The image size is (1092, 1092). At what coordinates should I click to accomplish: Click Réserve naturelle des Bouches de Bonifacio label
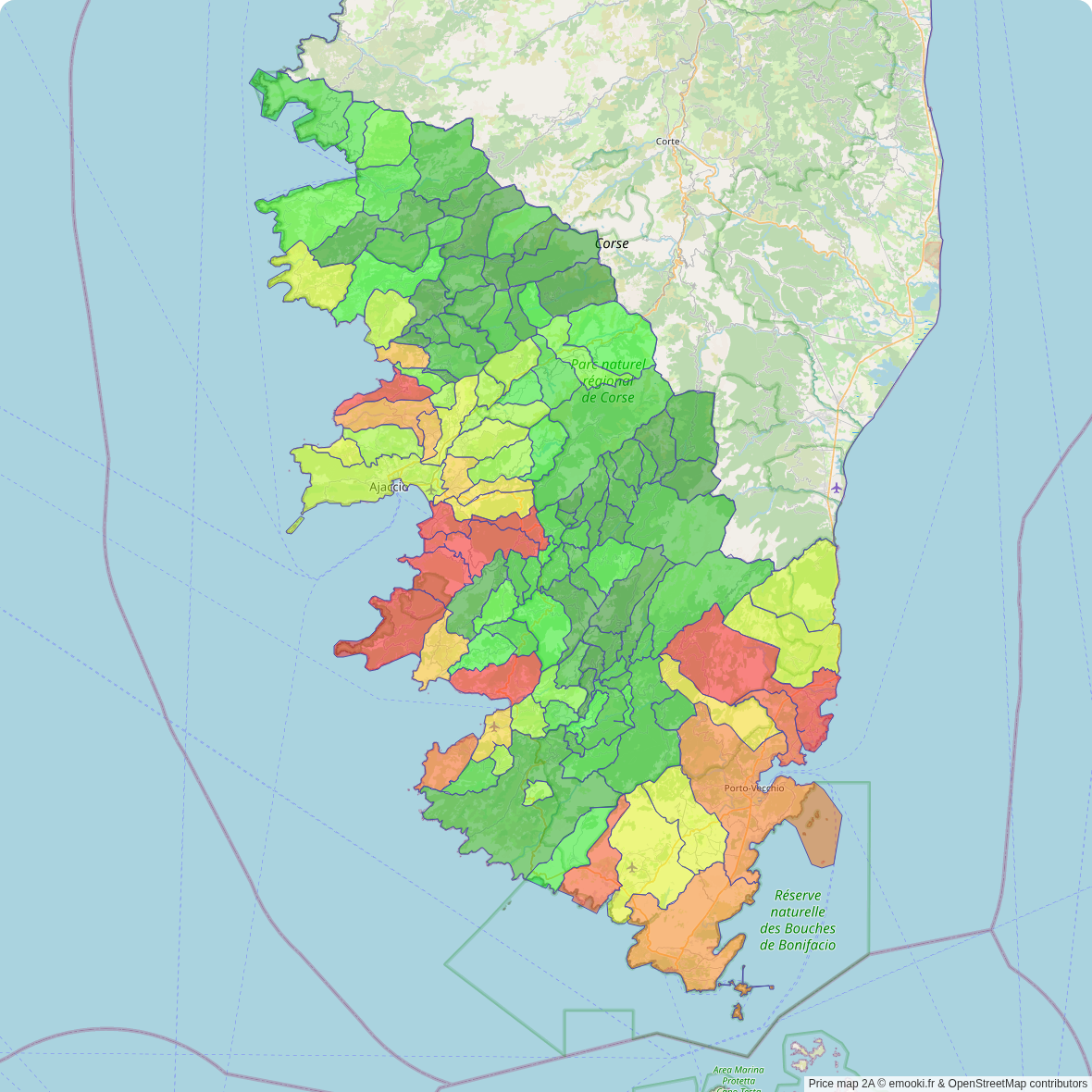pyautogui.click(x=798, y=920)
